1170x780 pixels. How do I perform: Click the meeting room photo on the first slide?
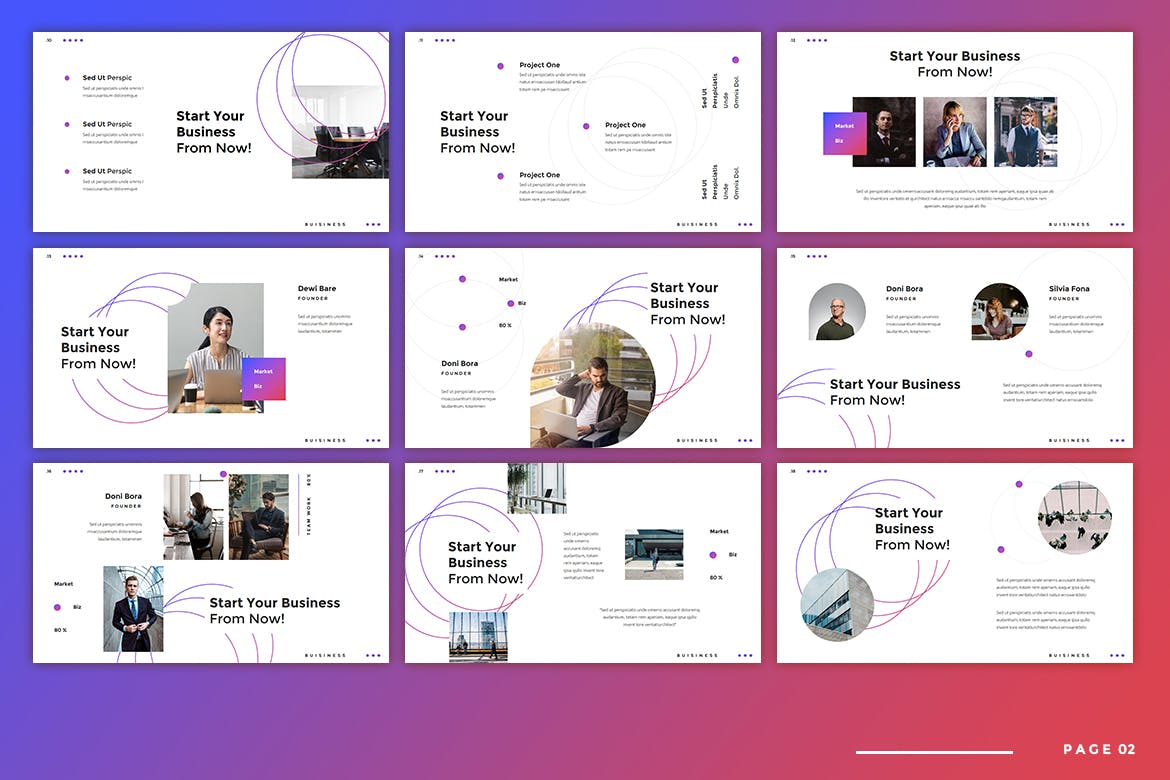click(x=340, y=132)
